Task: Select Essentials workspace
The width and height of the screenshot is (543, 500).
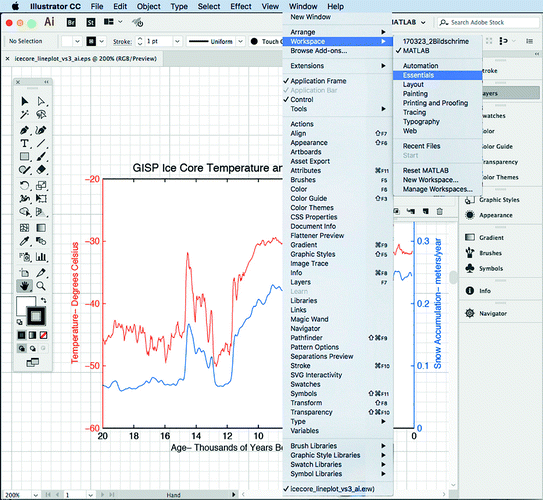Action: coord(438,75)
